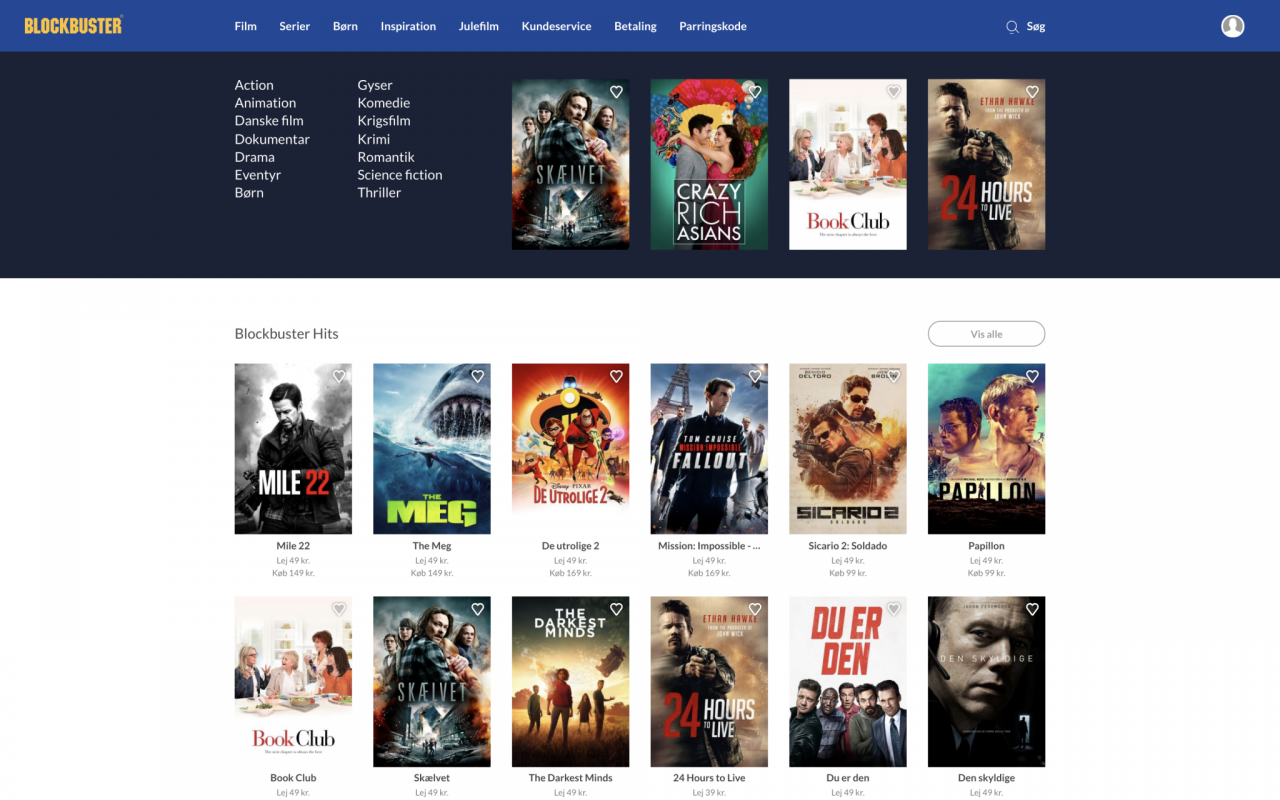1280x800 pixels.
Task: Toggle the heart on De utrolige 2
Action: point(616,376)
